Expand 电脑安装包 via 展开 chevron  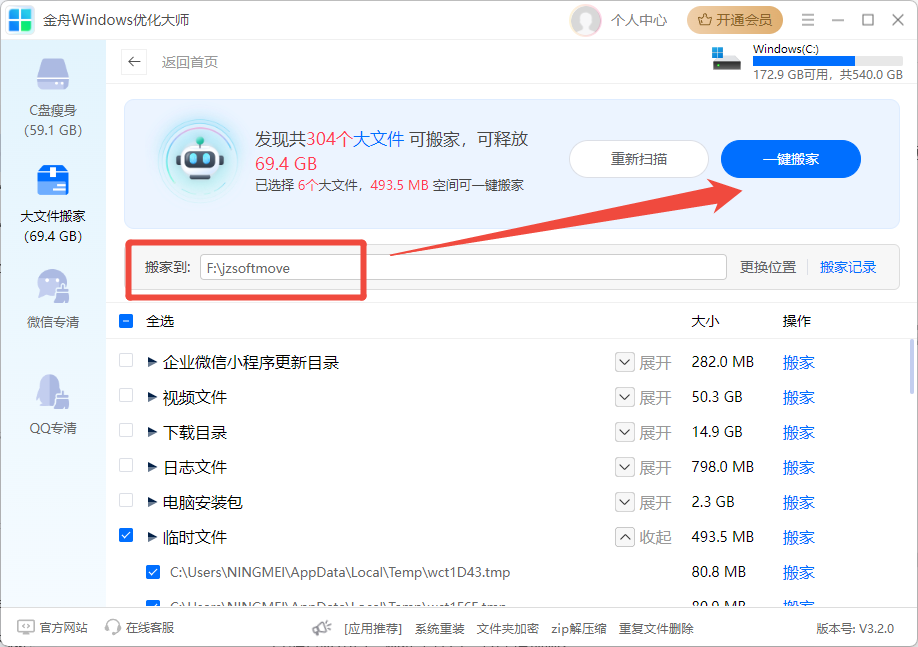click(x=625, y=502)
